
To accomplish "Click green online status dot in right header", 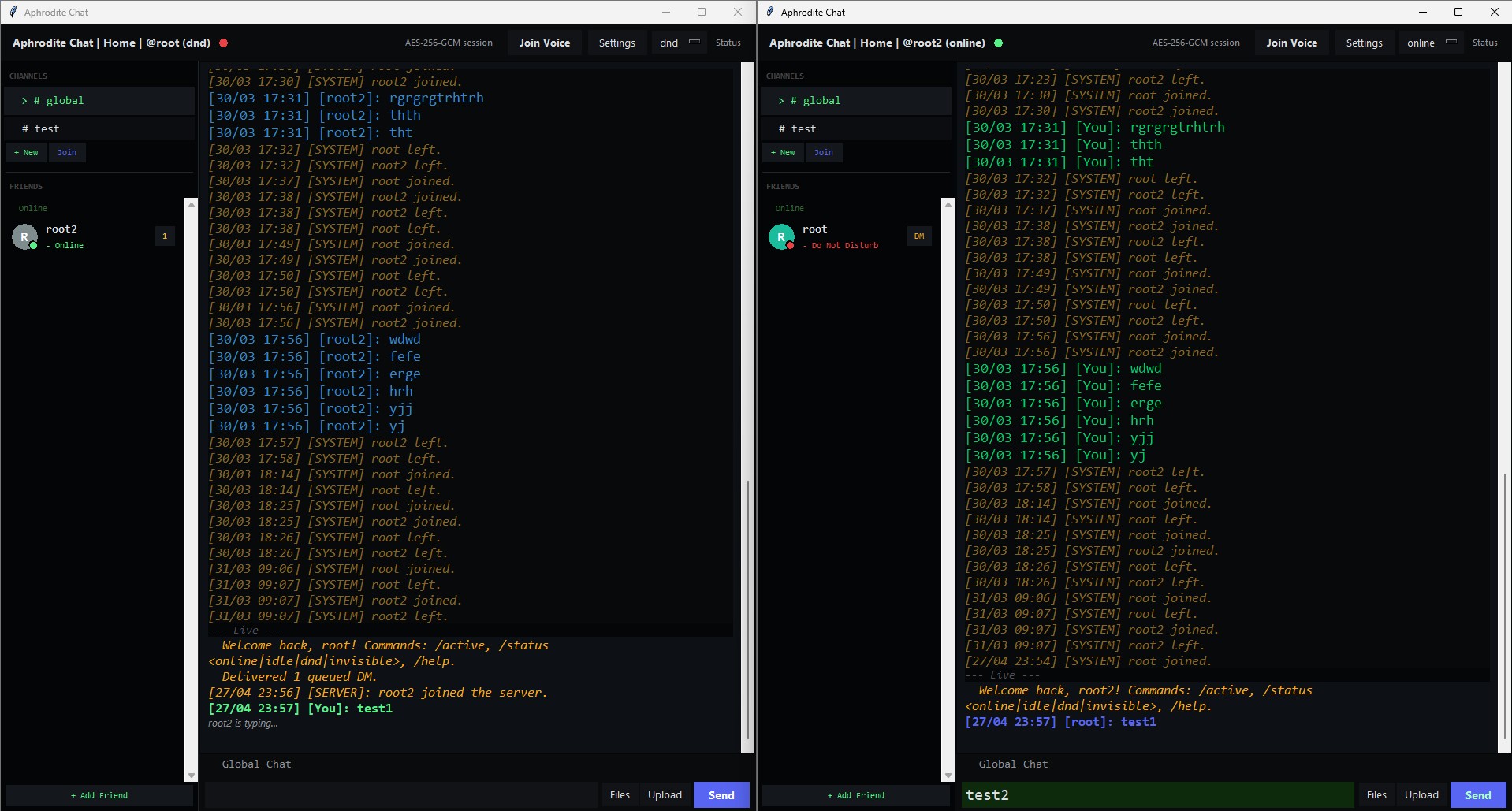I will (999, 43).
